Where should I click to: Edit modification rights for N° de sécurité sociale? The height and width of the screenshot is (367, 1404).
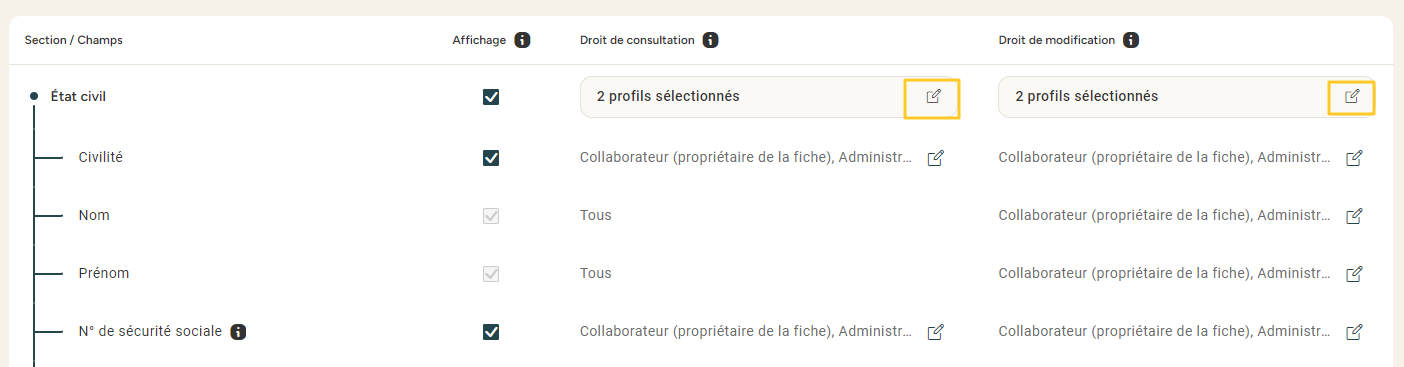pyautogui.click(x=1354, y=332)
